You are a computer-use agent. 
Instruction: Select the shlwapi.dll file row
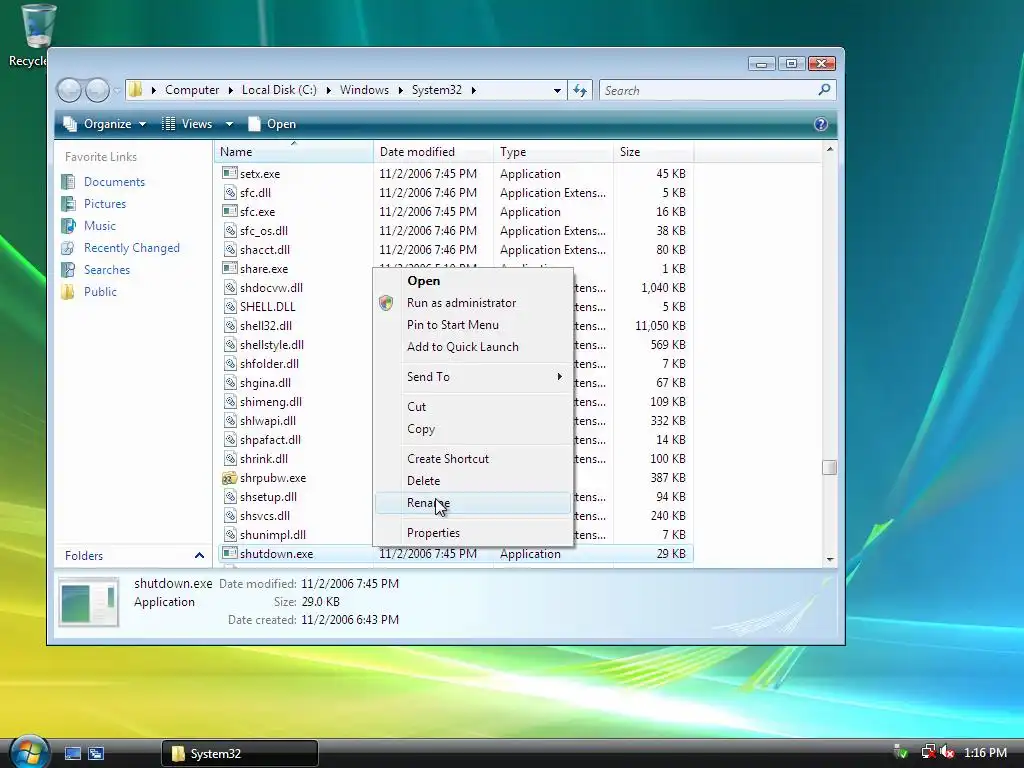(x=455, y=421)
